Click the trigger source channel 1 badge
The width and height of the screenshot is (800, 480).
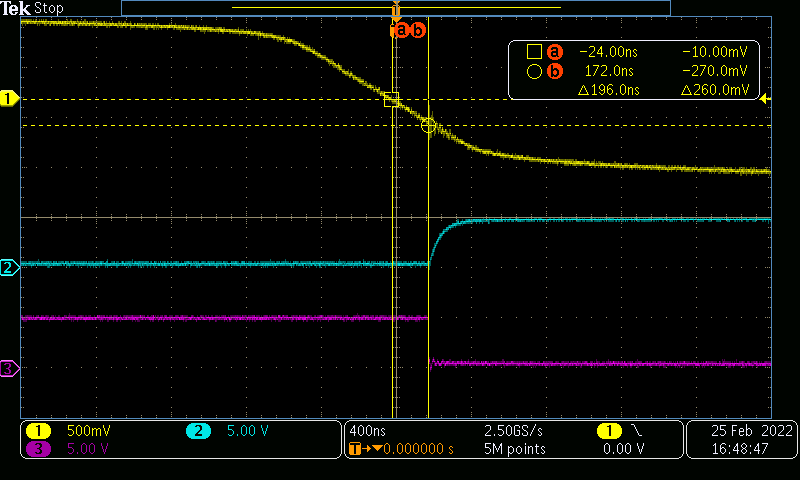[x=606, y=430]
